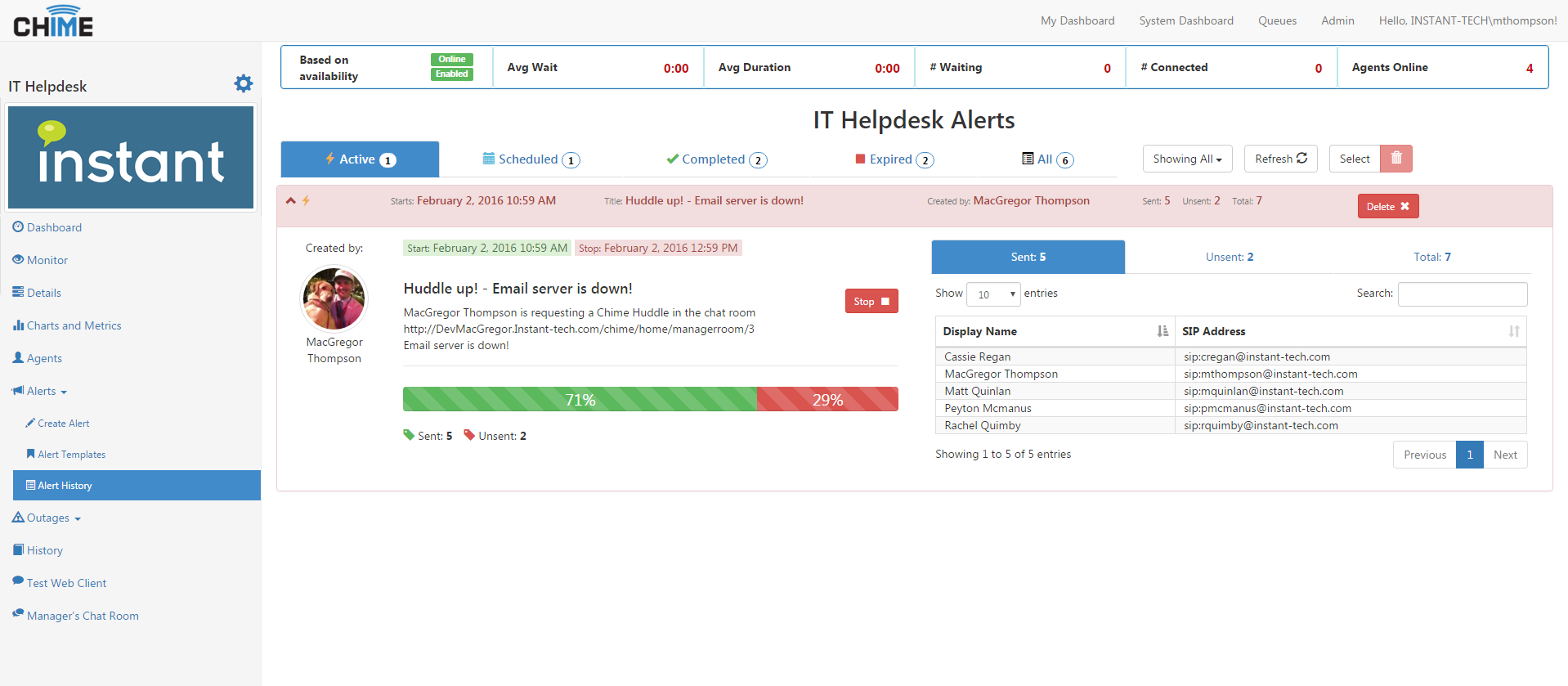This screenshot has width=1568, height=686.
Task: Stop the active email server alert
Action: [871, 302]
